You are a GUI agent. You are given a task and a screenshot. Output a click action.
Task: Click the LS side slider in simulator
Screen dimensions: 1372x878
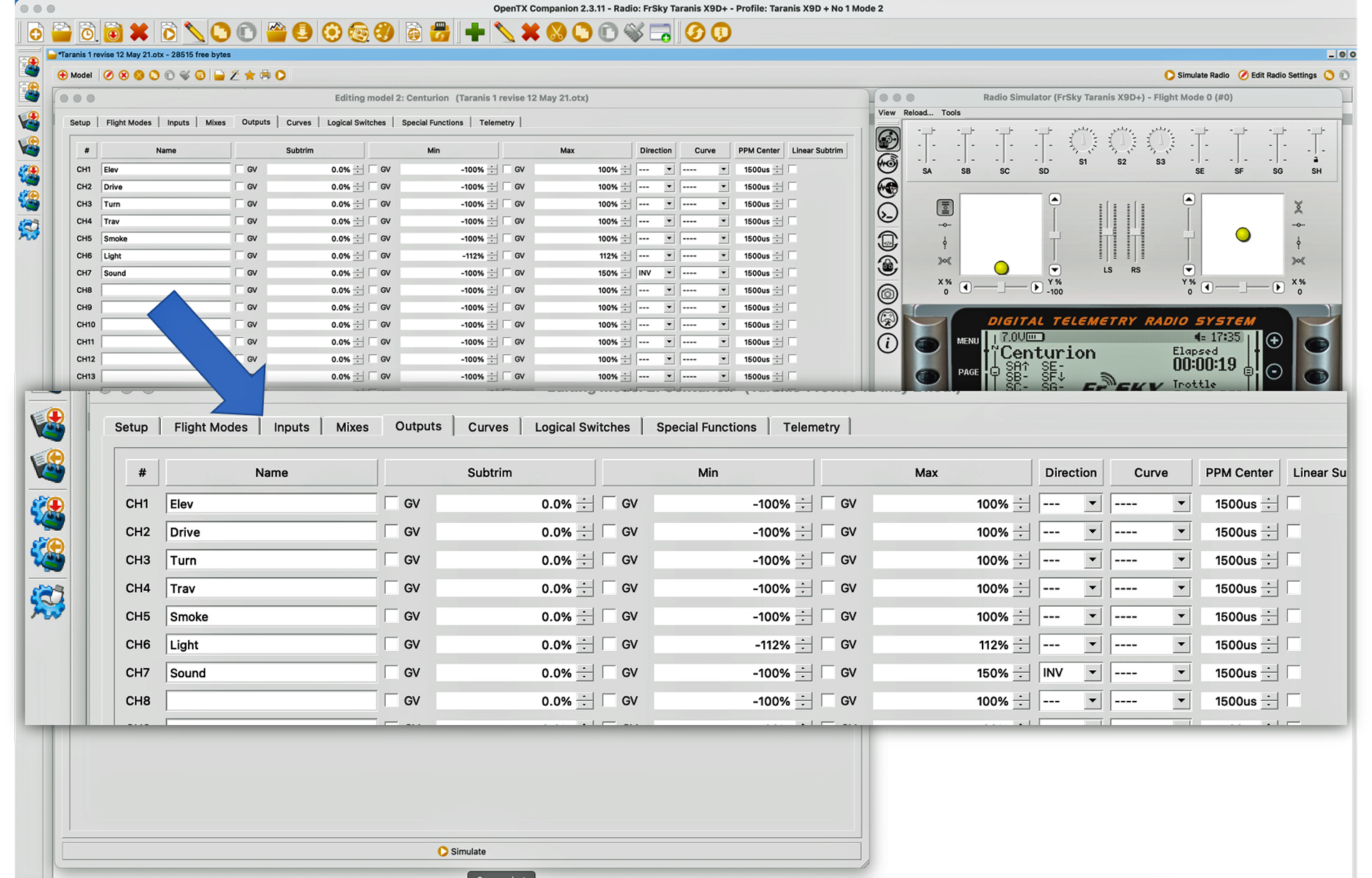click(1108, 233)
